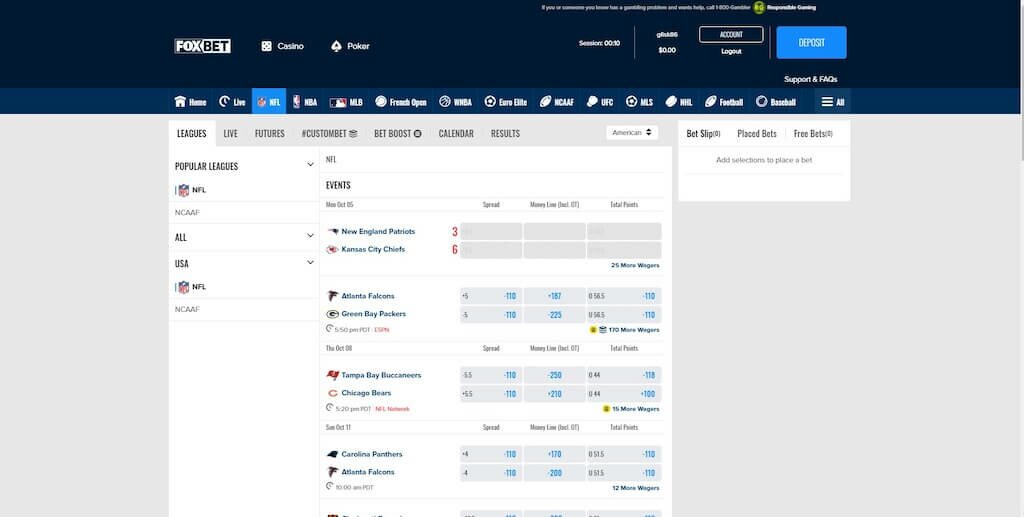Screen dimensions: 1024x517
Task: Collapse Popular Leagues section
Action: [x=310, y=165]
